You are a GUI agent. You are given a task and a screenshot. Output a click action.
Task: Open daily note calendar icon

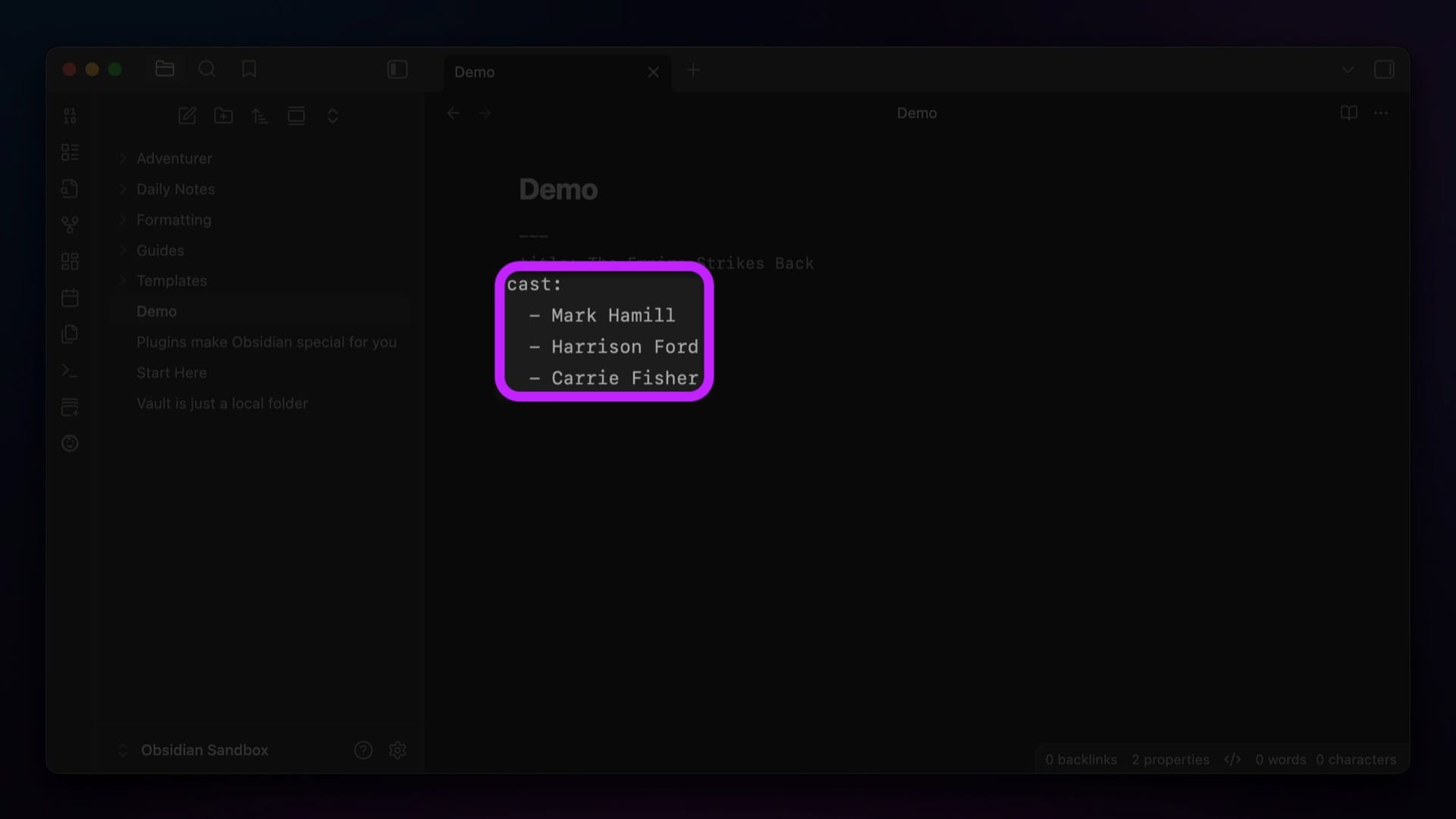(70, 297)
